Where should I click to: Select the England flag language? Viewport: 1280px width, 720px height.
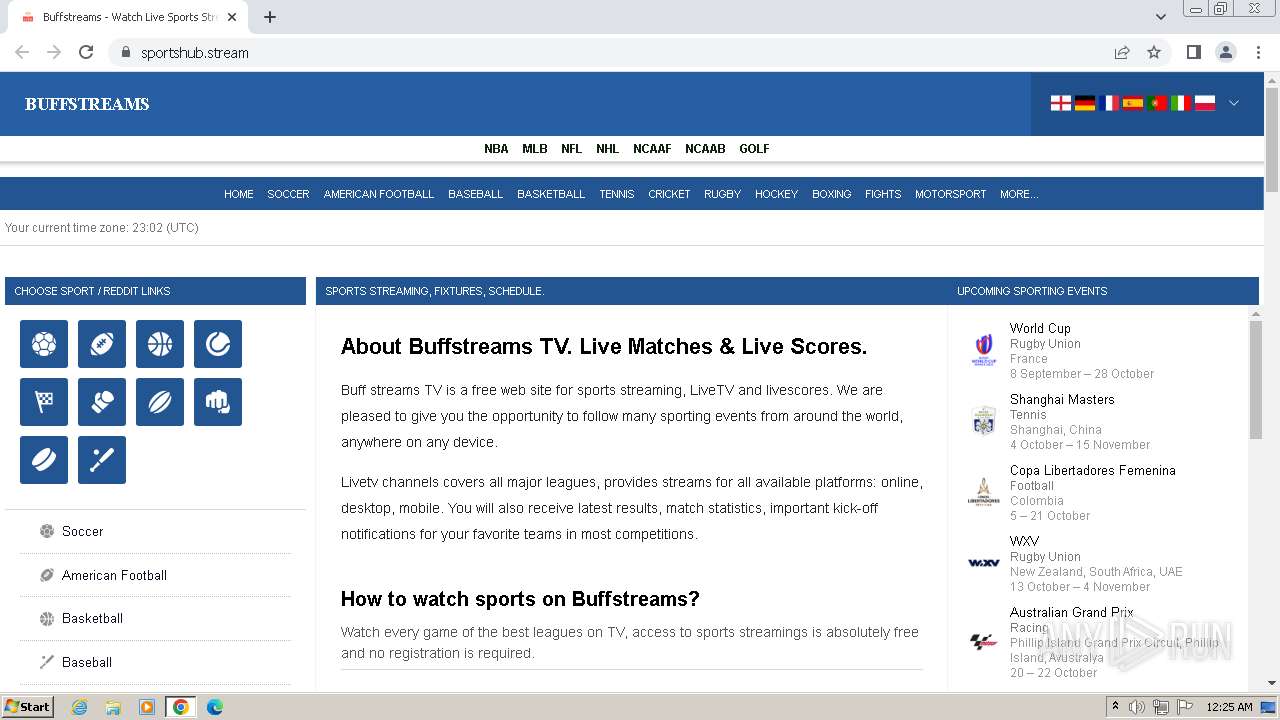1061,103
